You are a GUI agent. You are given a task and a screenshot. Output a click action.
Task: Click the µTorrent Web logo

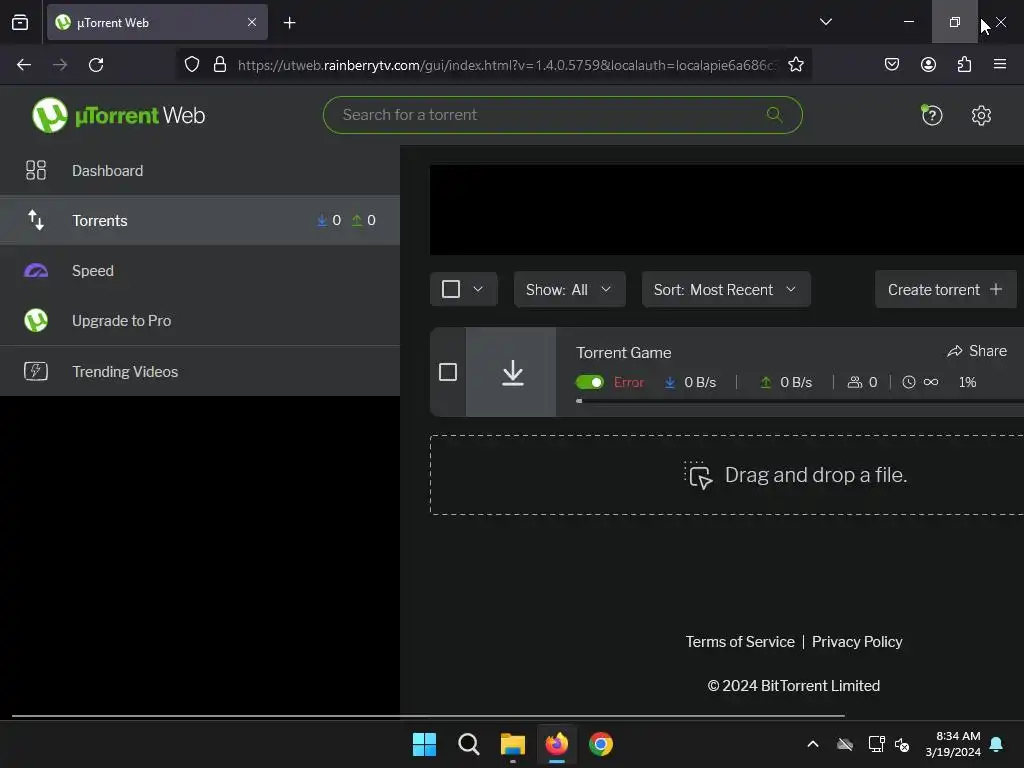118,115
